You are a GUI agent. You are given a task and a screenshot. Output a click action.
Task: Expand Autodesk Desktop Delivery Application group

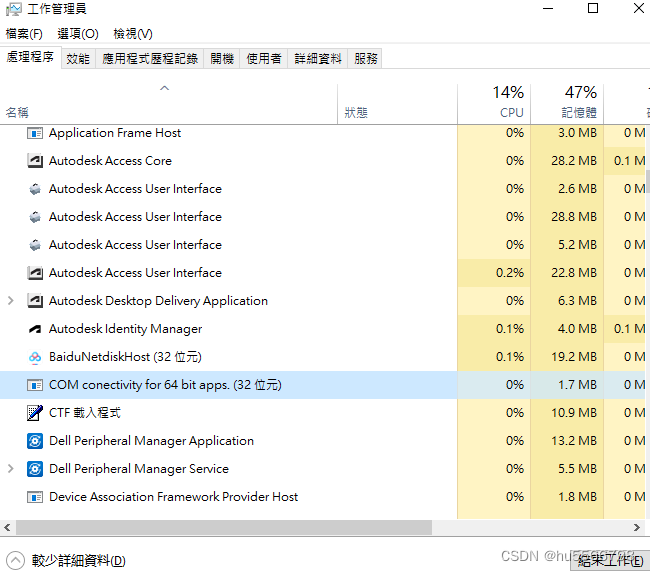pyautogui.click(x=11, y=301)
